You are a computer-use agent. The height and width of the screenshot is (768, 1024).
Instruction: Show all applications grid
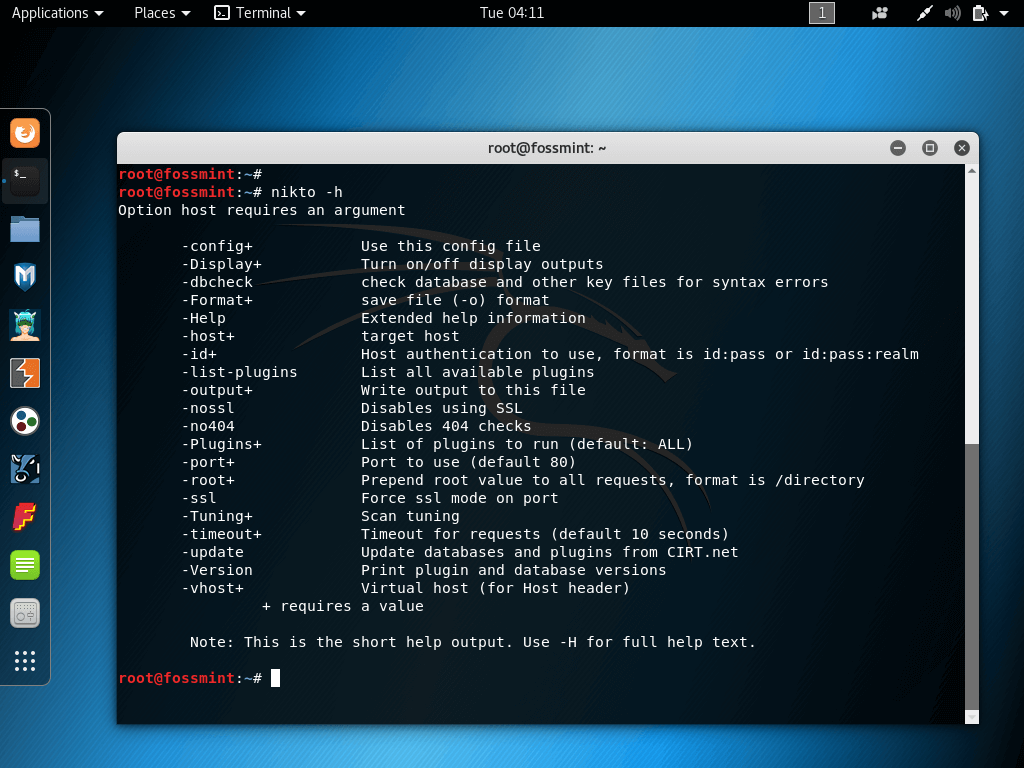(25, 661)
